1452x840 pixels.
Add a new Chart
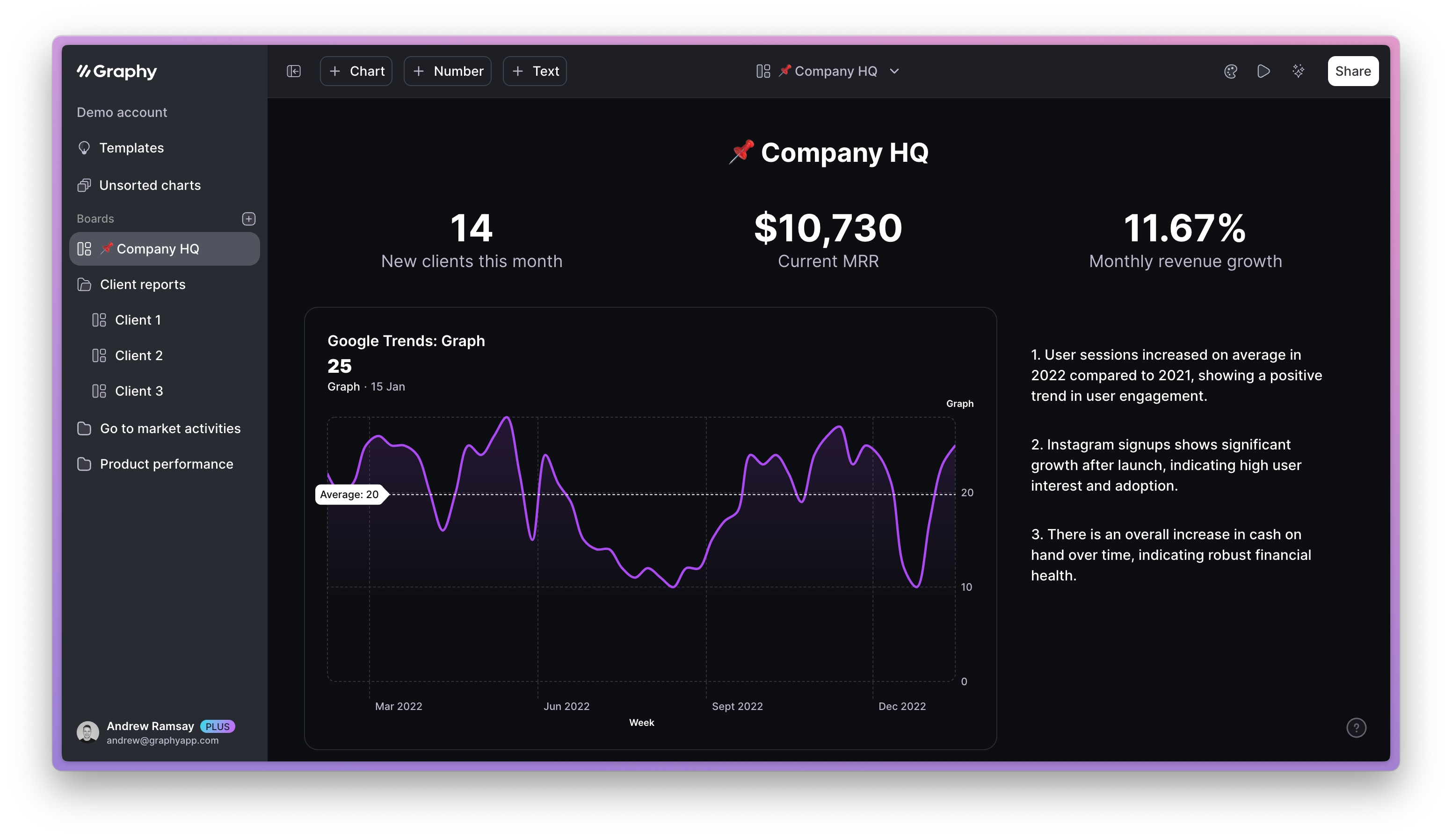[356, 71]
